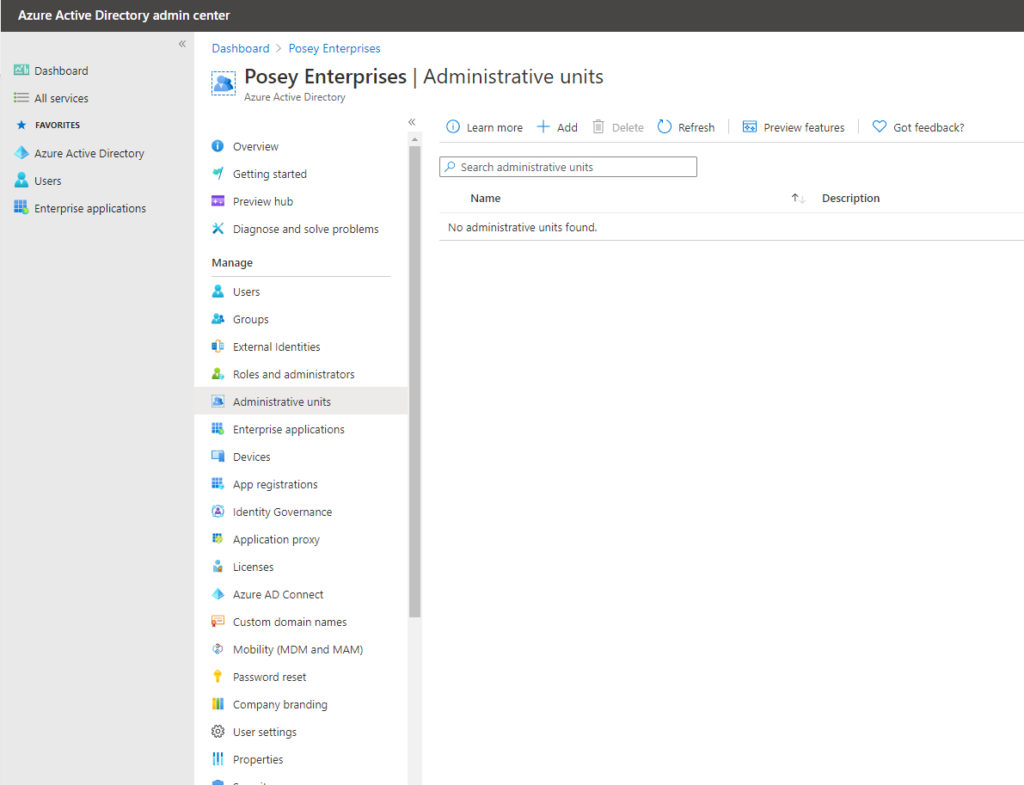The image size is (1024, 785).
Task: Click the All services list icon
Action: click(21, 98)
